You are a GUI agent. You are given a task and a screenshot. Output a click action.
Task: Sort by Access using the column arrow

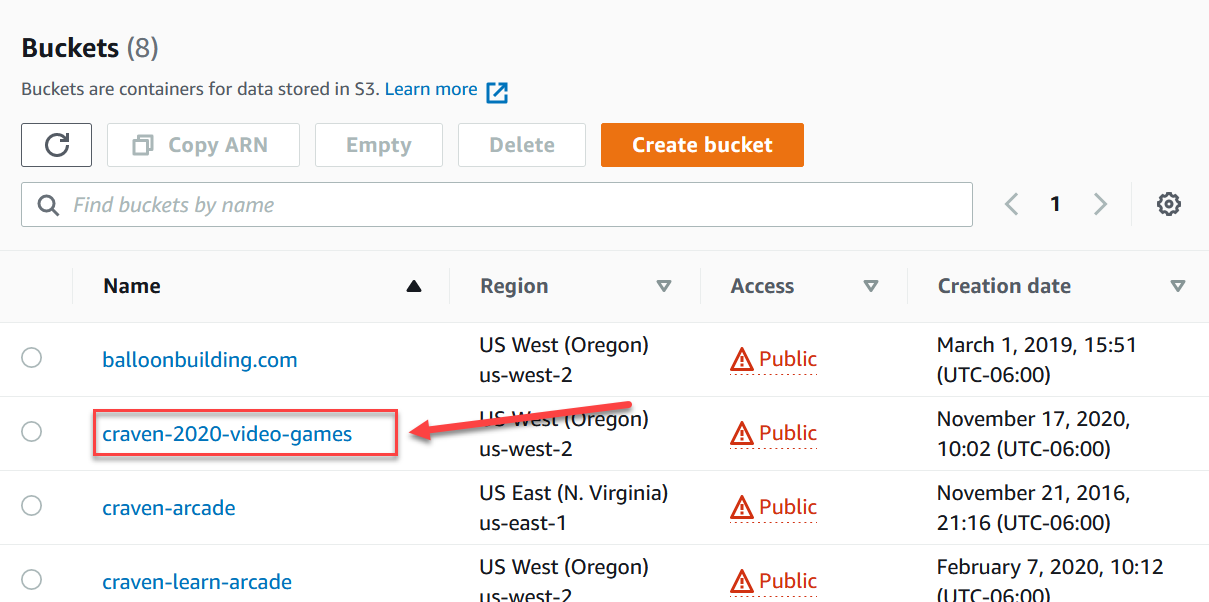pos(871,286)
